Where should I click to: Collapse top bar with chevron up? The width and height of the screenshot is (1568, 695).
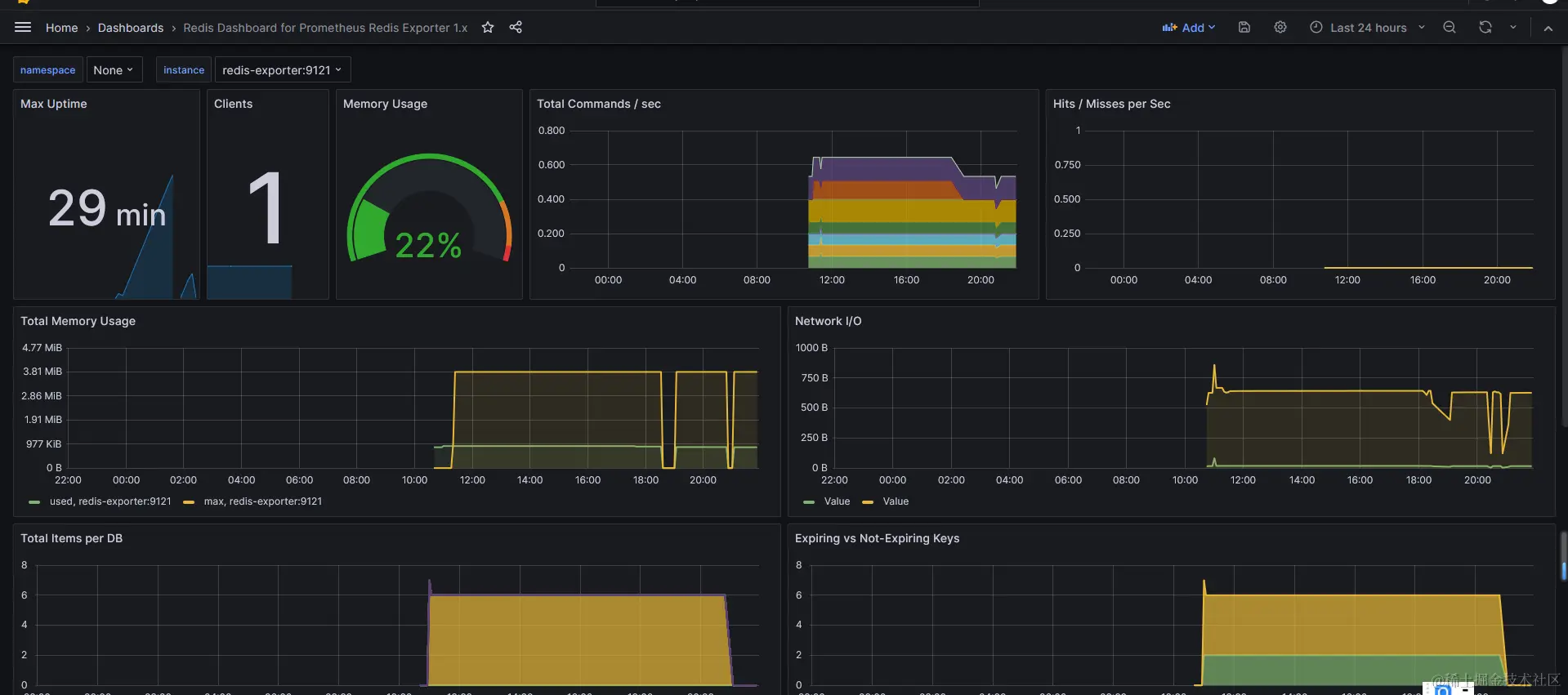pos(1548,28)
